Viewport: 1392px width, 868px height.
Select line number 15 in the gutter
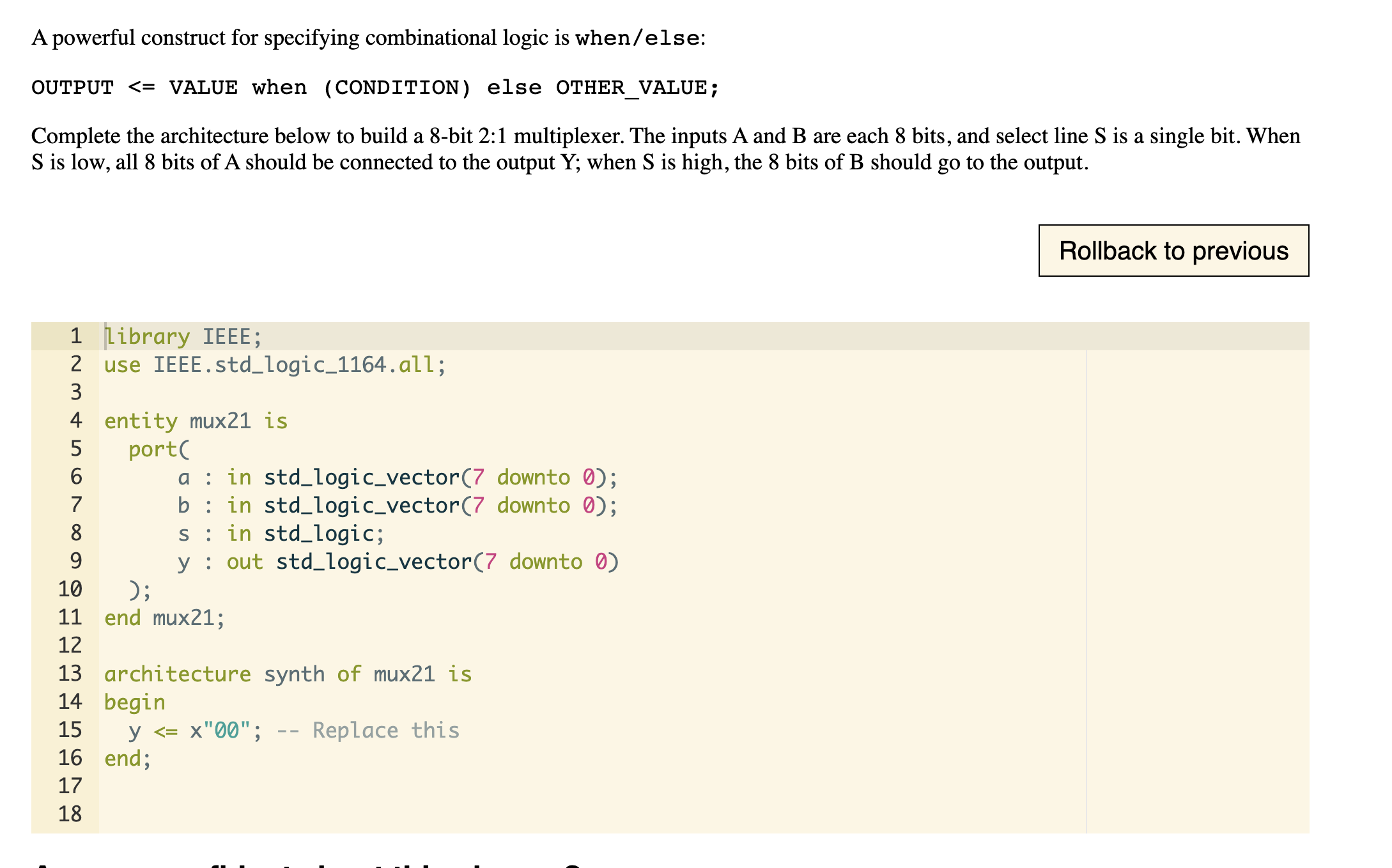70,730
